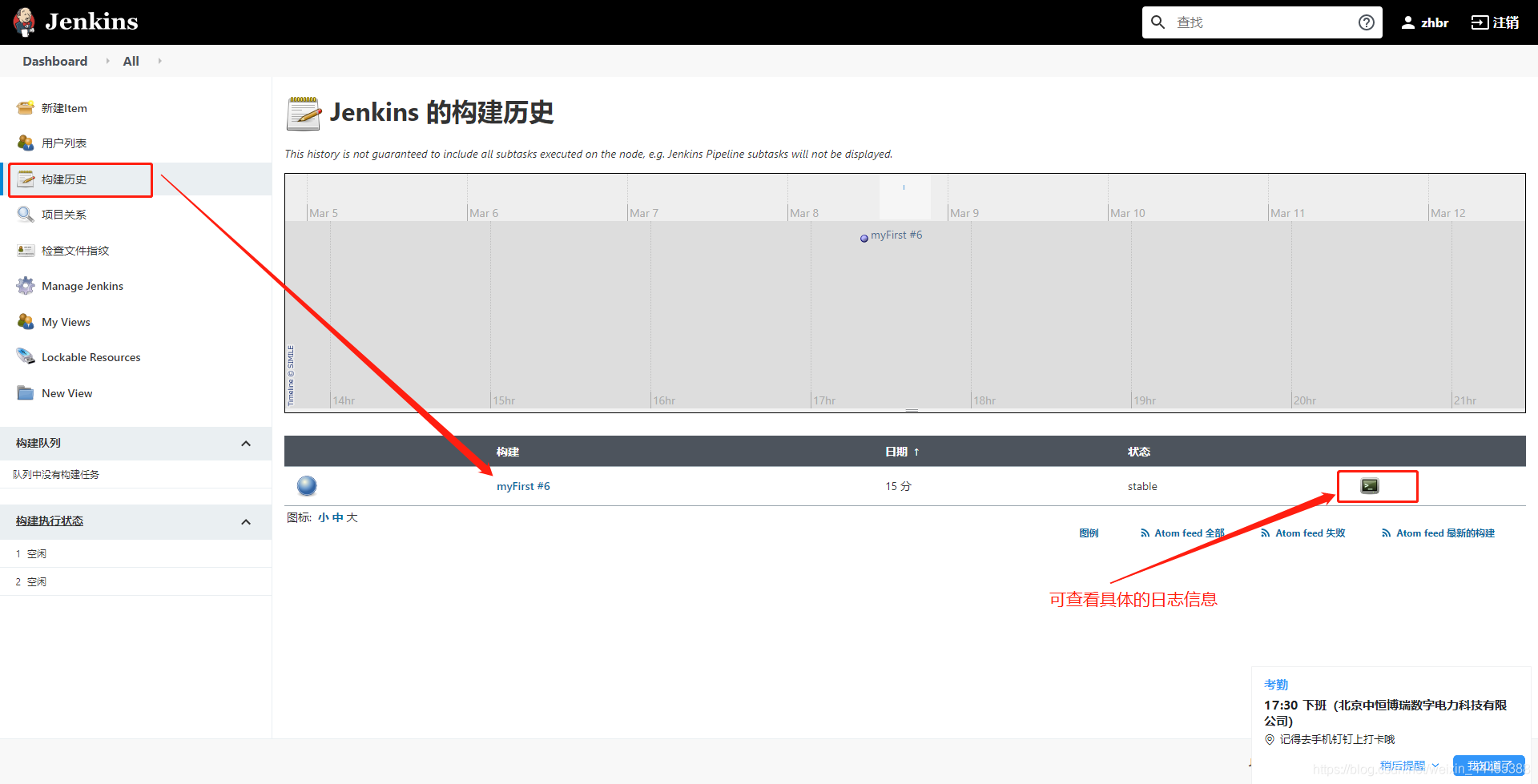Open the Atom feed 最新的构建 link
The image size is (1538, 784).
click(x=1446, y=533)
